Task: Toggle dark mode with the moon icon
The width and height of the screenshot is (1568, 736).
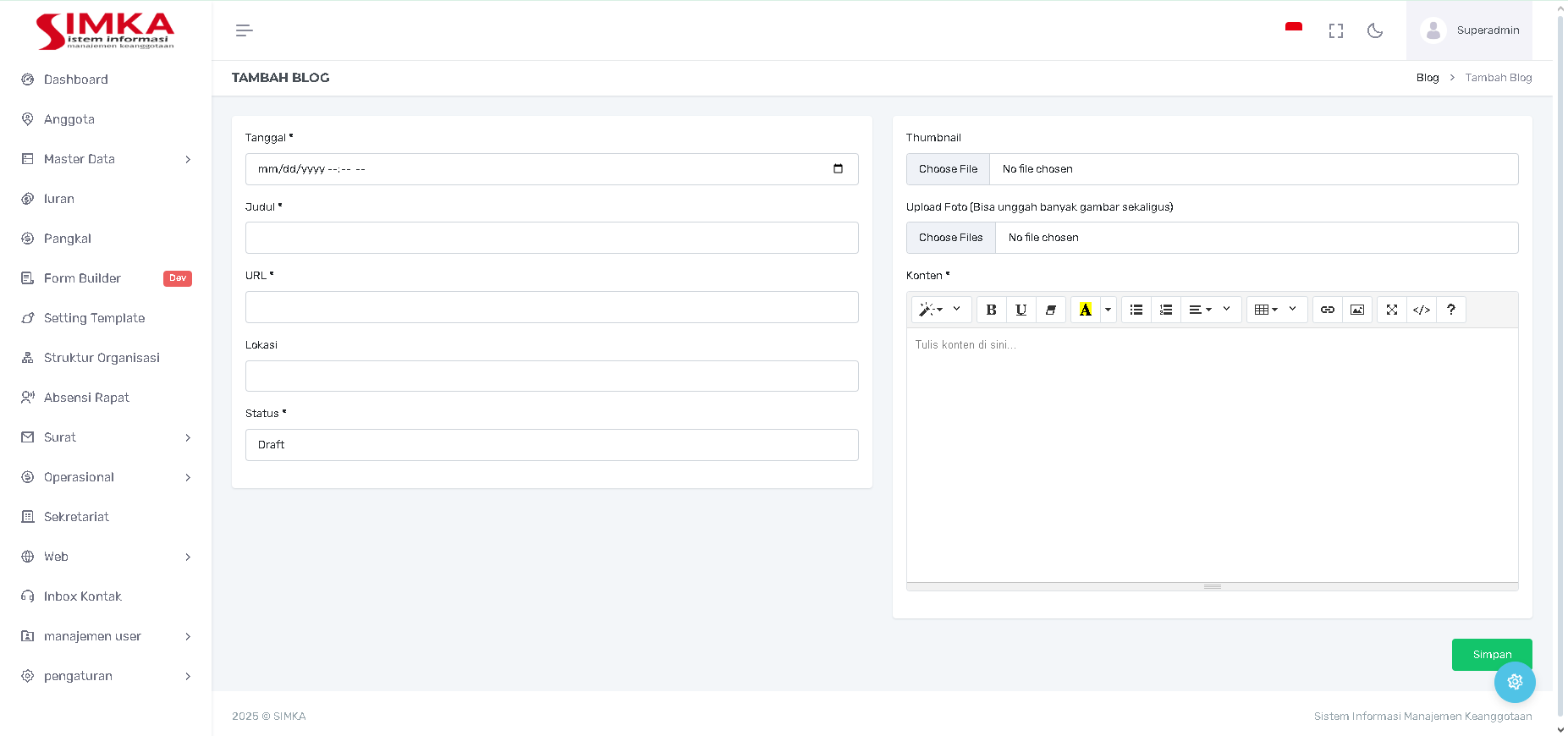Action: (1375, 30)
